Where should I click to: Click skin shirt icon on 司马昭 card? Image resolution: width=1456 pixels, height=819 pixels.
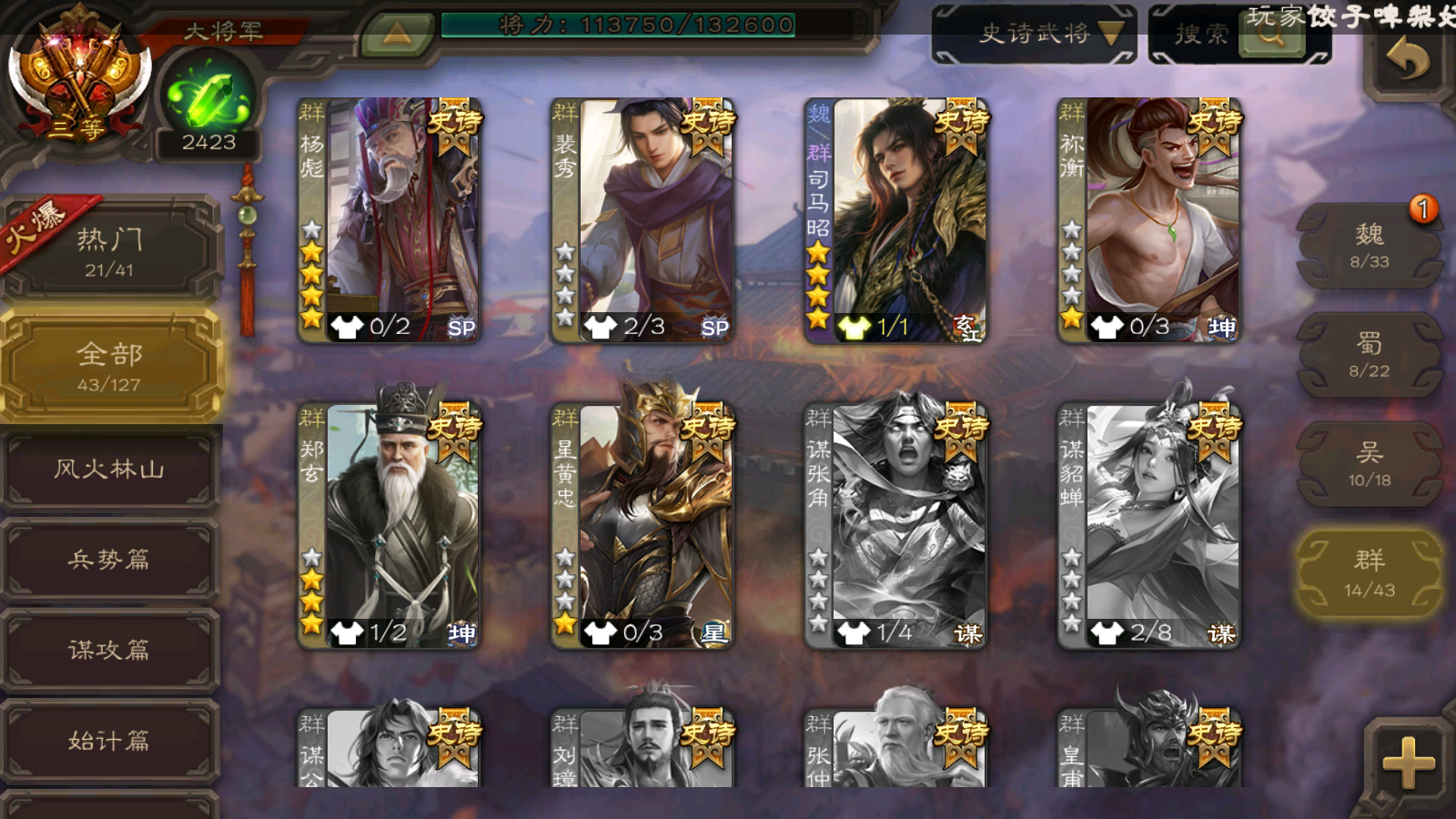pyautogui.click(x=854, y=327)
